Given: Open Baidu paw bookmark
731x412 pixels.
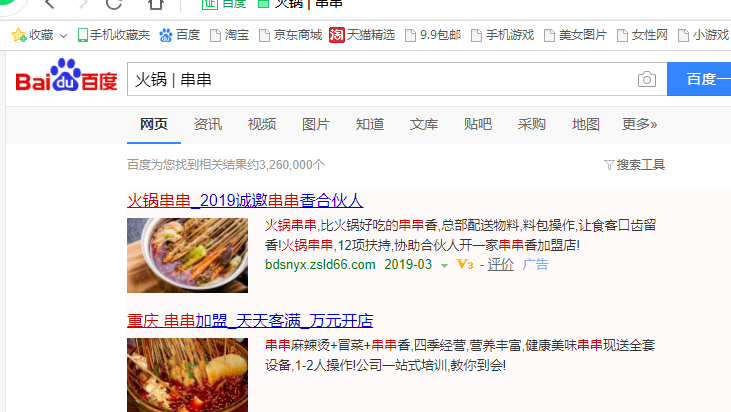Looking at the screenshot, I should 165,35.
